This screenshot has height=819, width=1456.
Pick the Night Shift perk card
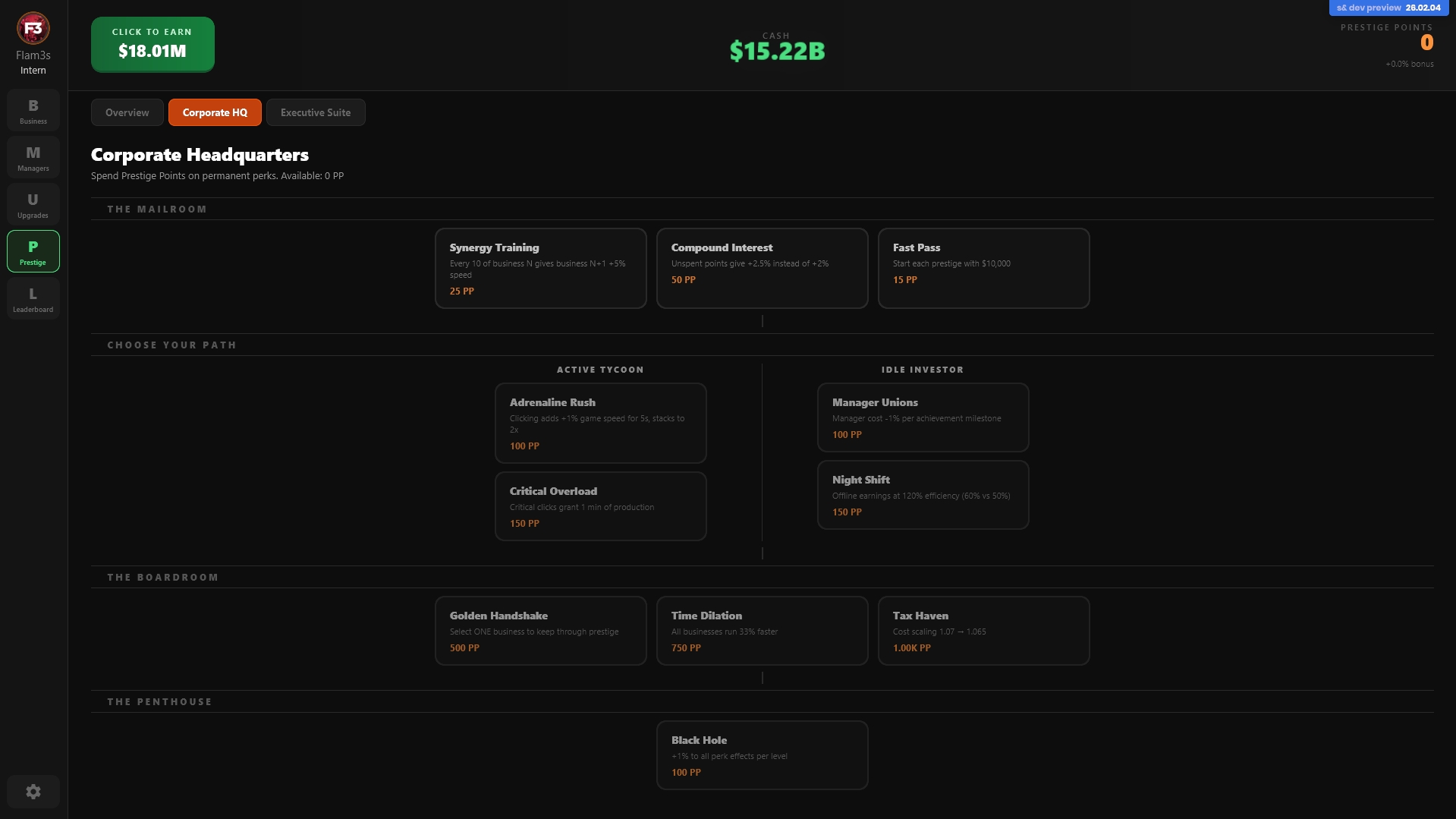click(923, 495)
